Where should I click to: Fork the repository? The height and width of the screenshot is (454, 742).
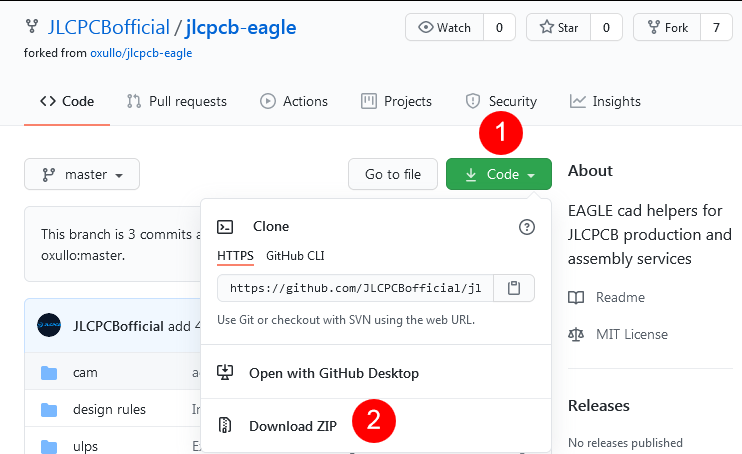pyautogui.click(x=667, y=27)
